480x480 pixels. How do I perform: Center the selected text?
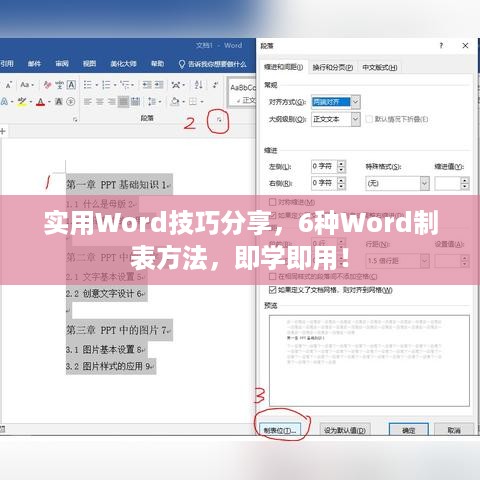coord(100,101)
